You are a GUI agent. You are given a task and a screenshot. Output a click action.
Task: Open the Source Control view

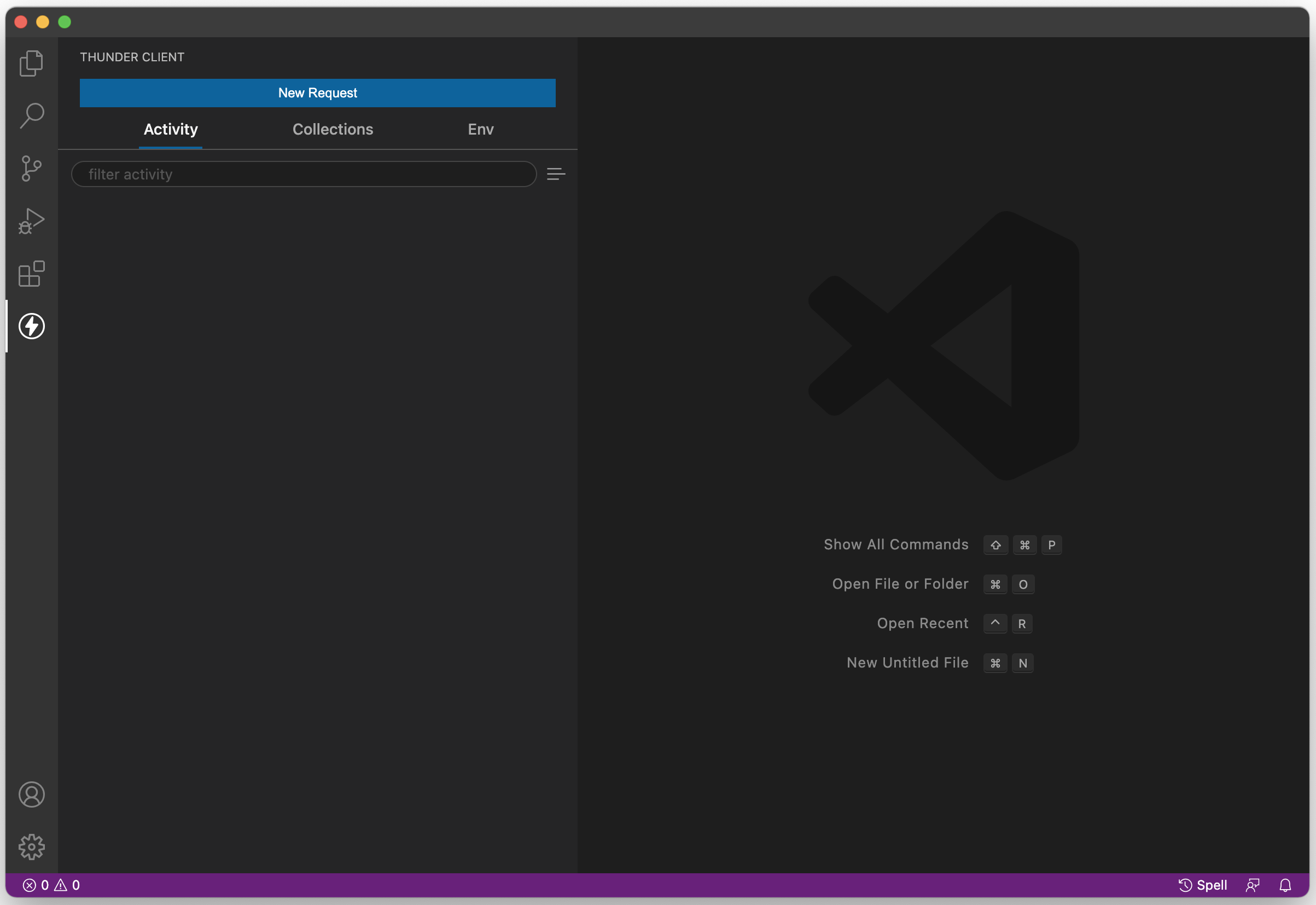(31, 168)
